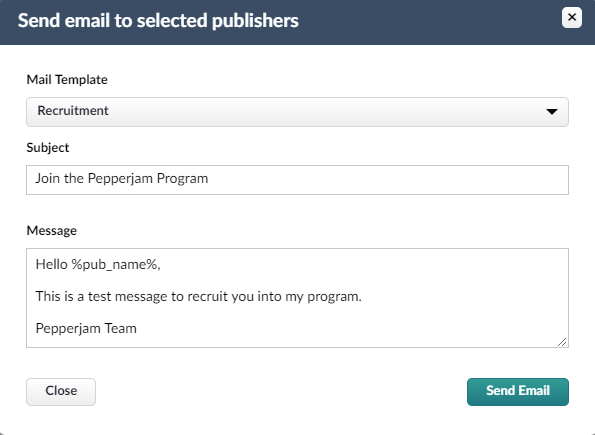Click the 'Hello %pub_name%,' line
The height and width of the screenshot is (435, 595).
pos(98,265)
